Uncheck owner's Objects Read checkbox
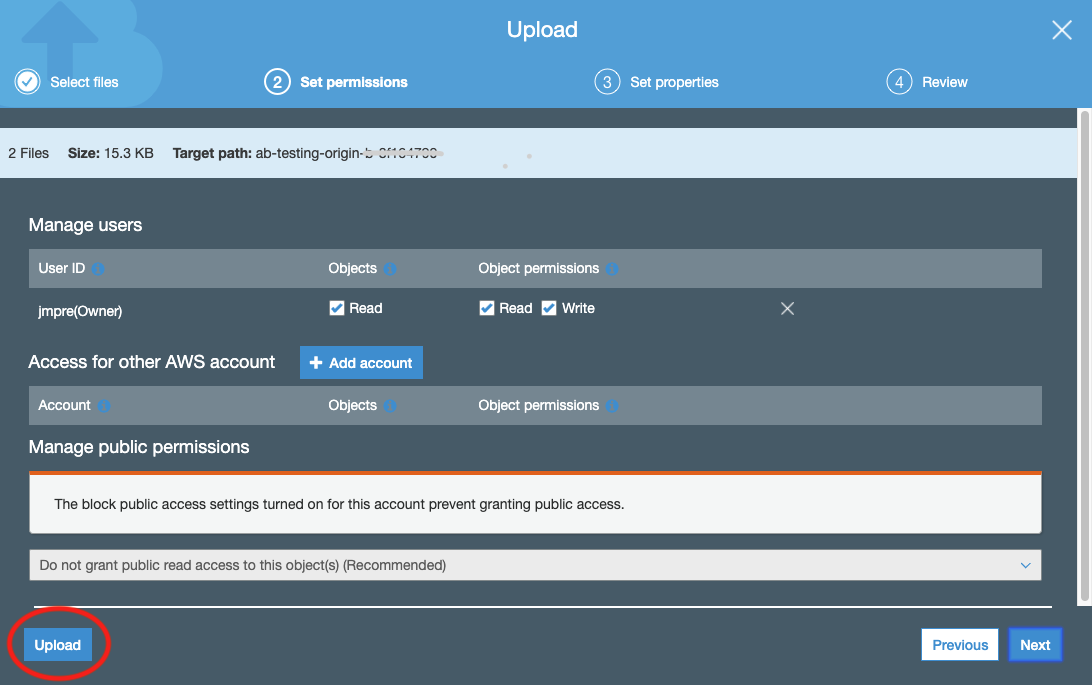The width and height of the screenshot is (1092, 685). click(336, 308)
